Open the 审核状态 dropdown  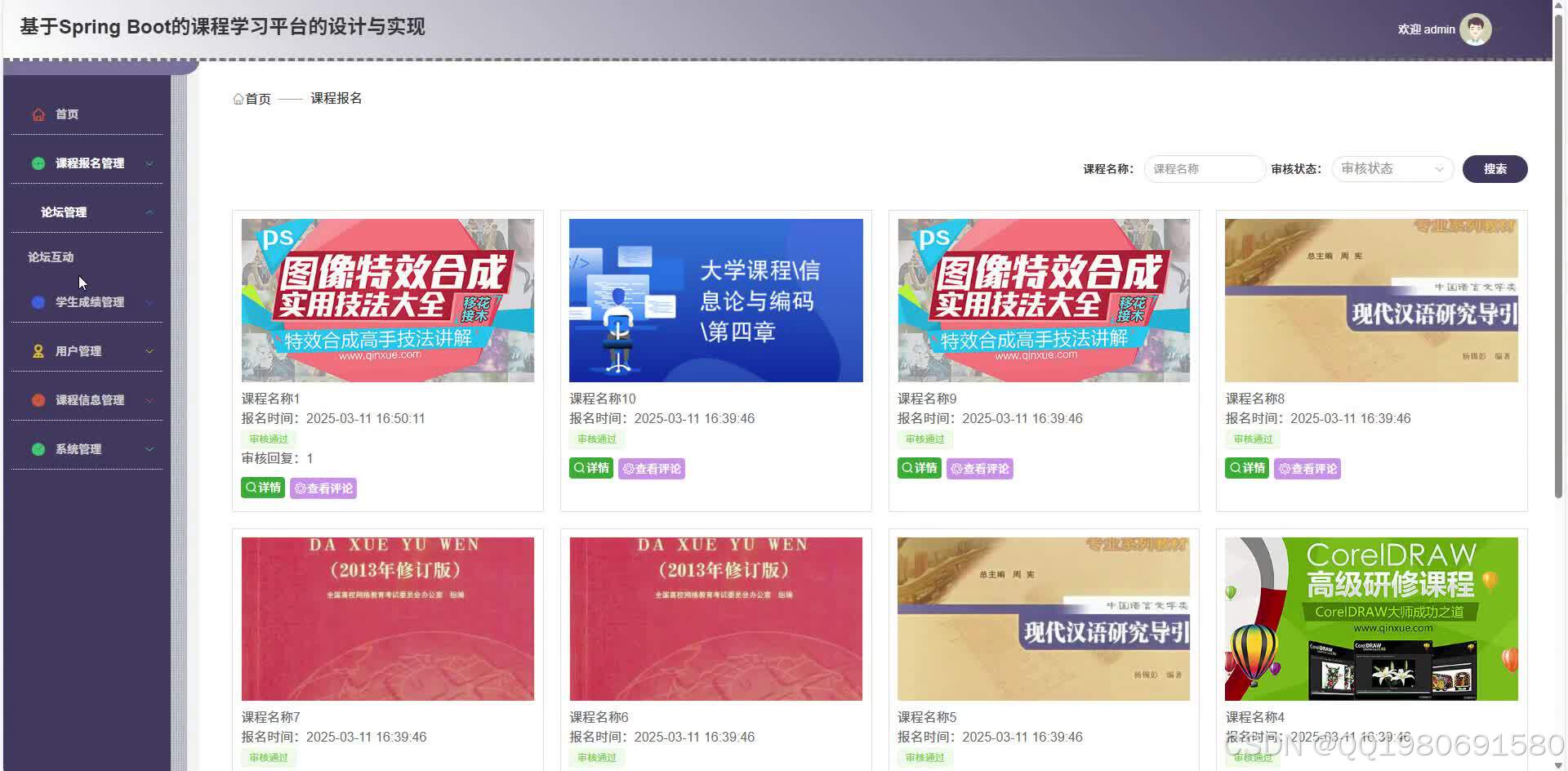(x=1391, y=169)
